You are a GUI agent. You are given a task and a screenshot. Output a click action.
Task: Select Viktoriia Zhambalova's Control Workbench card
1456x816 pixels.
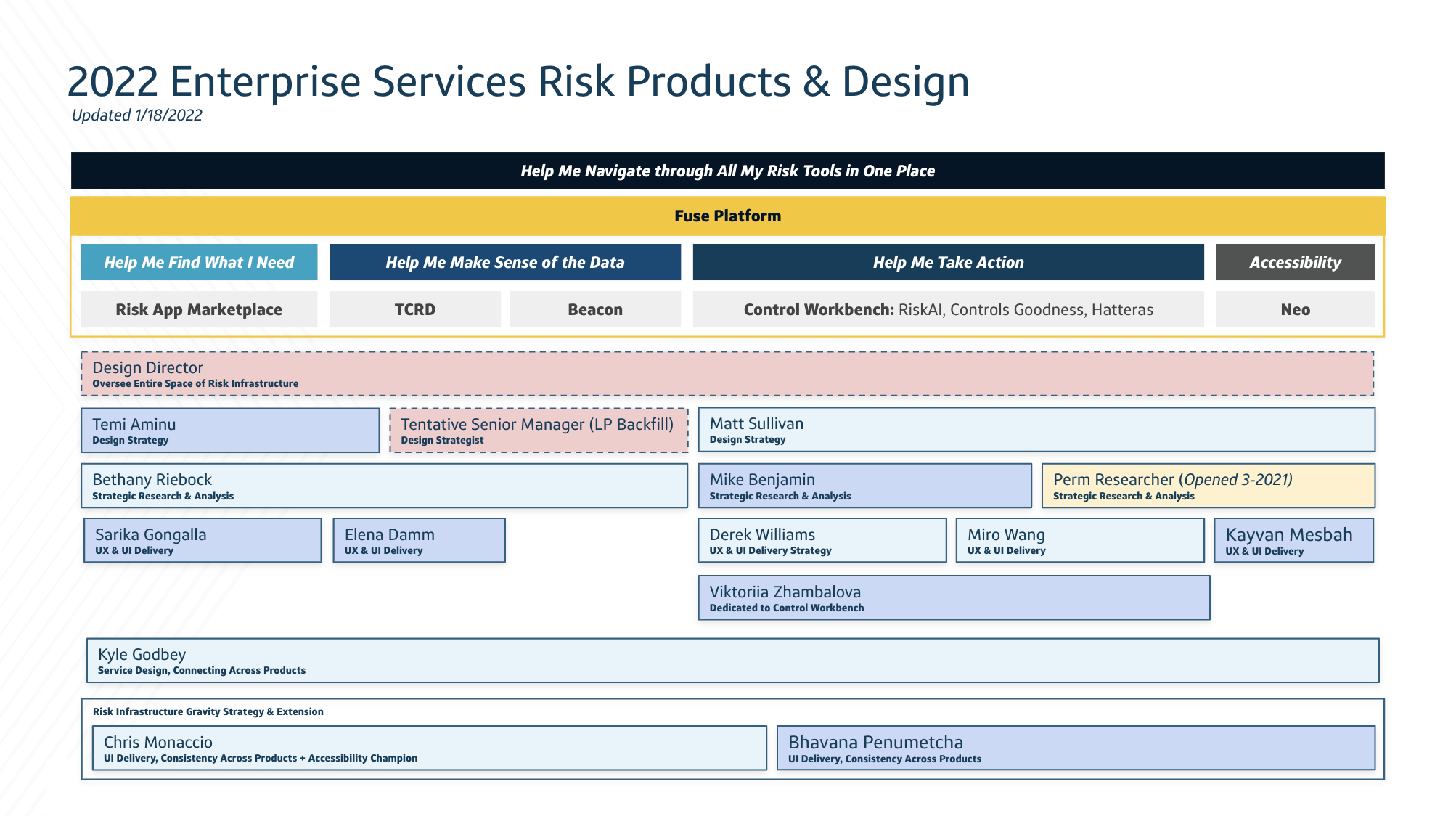[953, 597]
